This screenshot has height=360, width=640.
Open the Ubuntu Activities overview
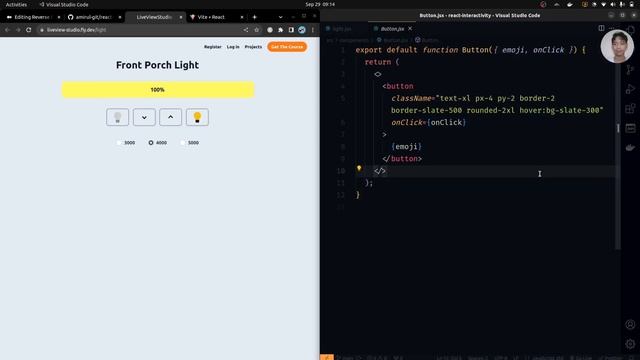pos(16,4)
